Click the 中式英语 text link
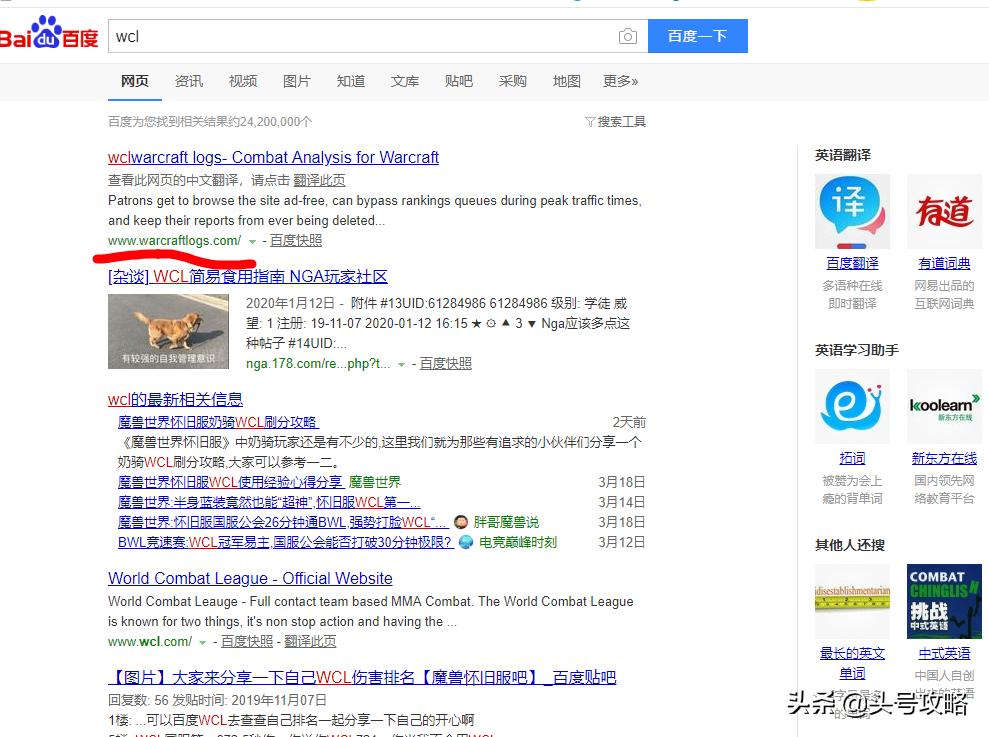 tap(944, 654)
